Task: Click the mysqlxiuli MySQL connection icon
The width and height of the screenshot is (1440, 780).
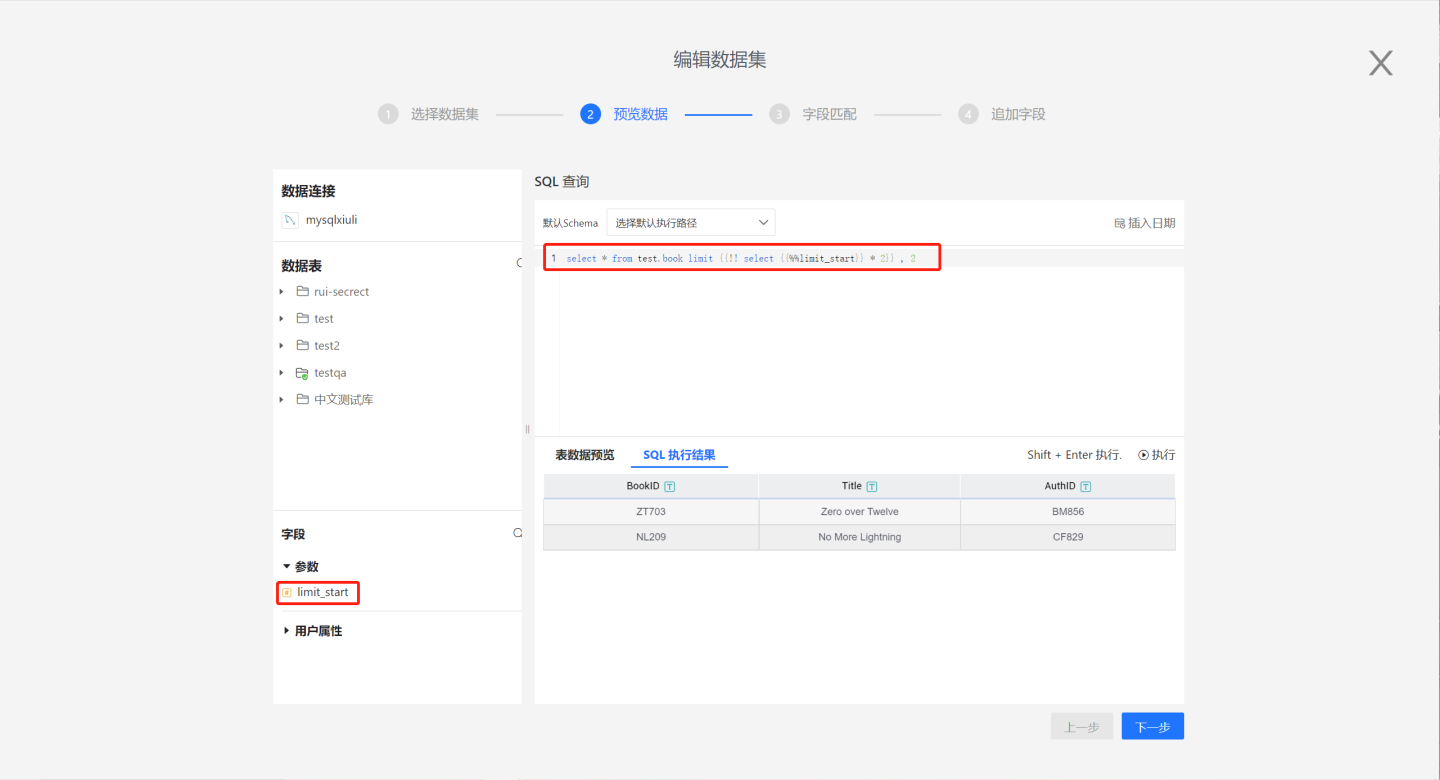Action: click(x=290, y=220)
